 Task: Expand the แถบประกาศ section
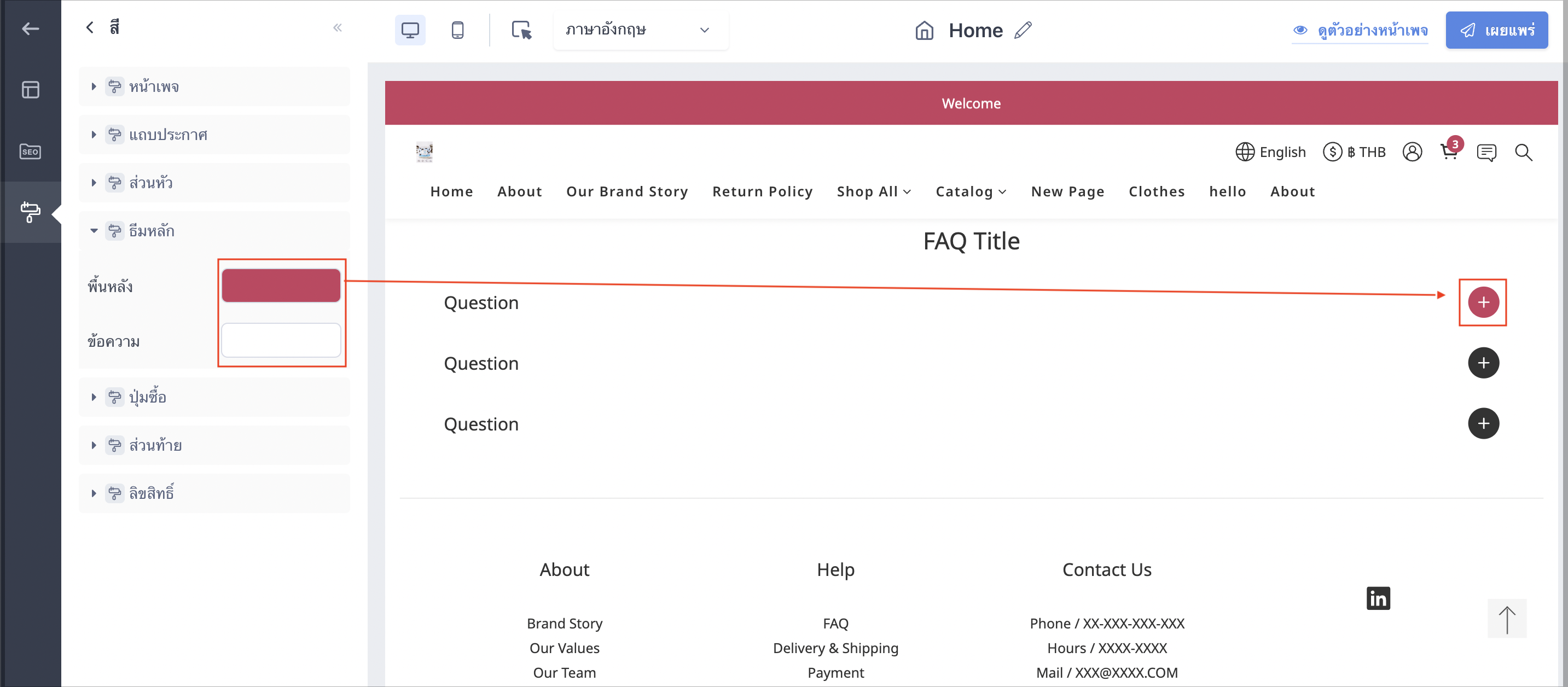point(214,135)
